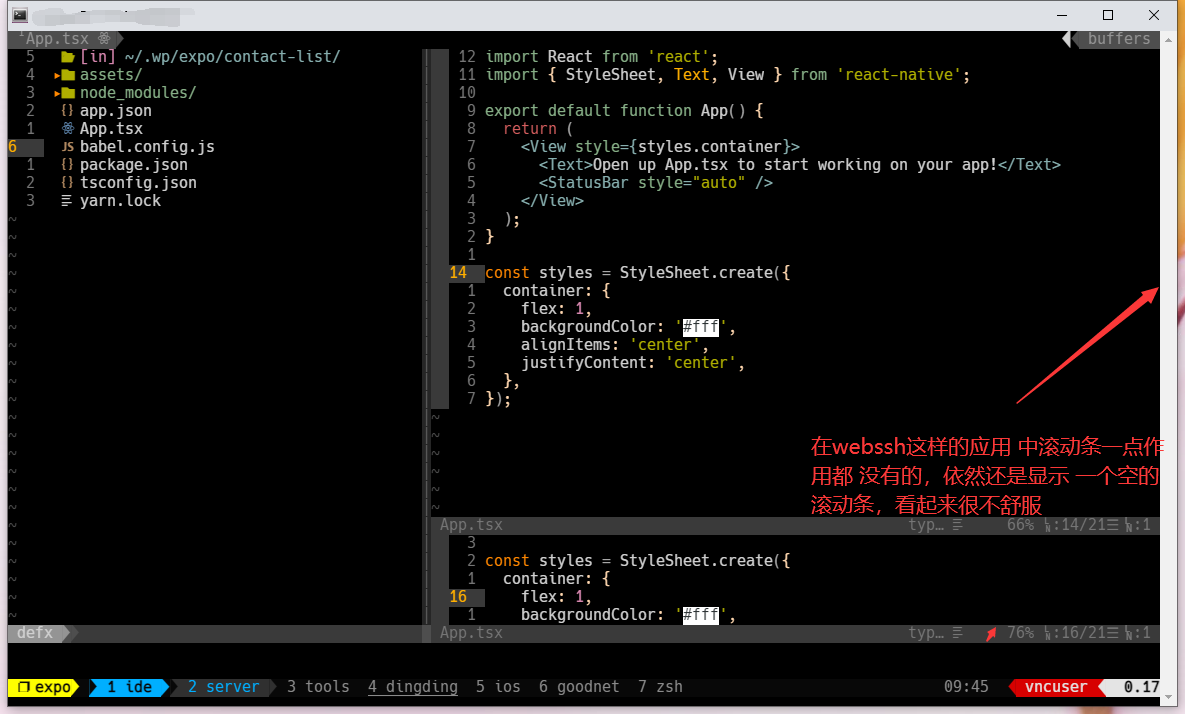Open App.tsx in the file tree
Image resolution: width=1185 pixels, height=714 pixels.
(x=111, y=128)
